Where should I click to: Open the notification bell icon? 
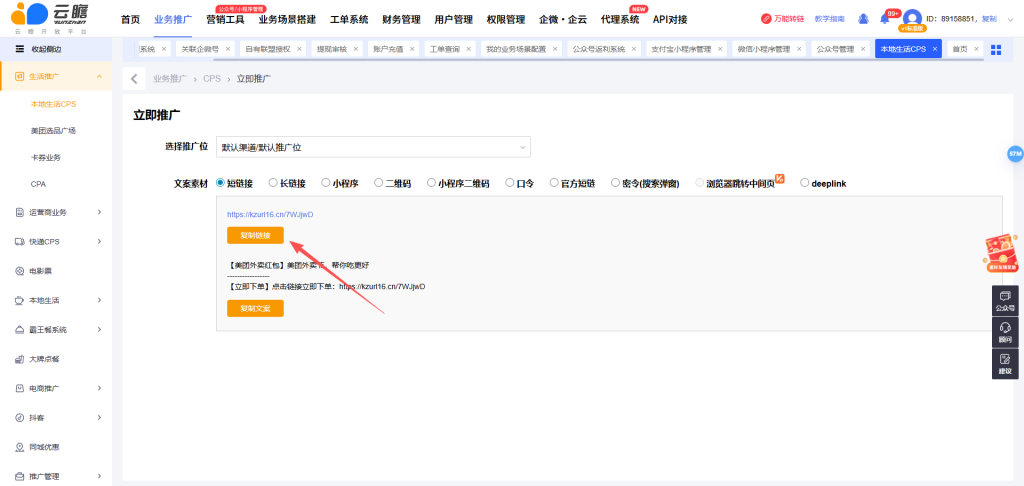pyautogui.click(x=884, y=19)
